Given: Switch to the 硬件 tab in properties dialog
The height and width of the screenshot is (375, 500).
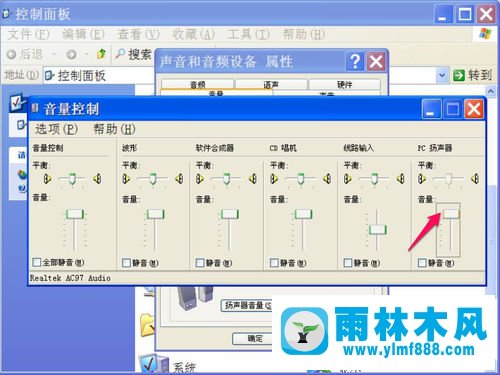Looking at the screenshot, I should tap(345, 85).
